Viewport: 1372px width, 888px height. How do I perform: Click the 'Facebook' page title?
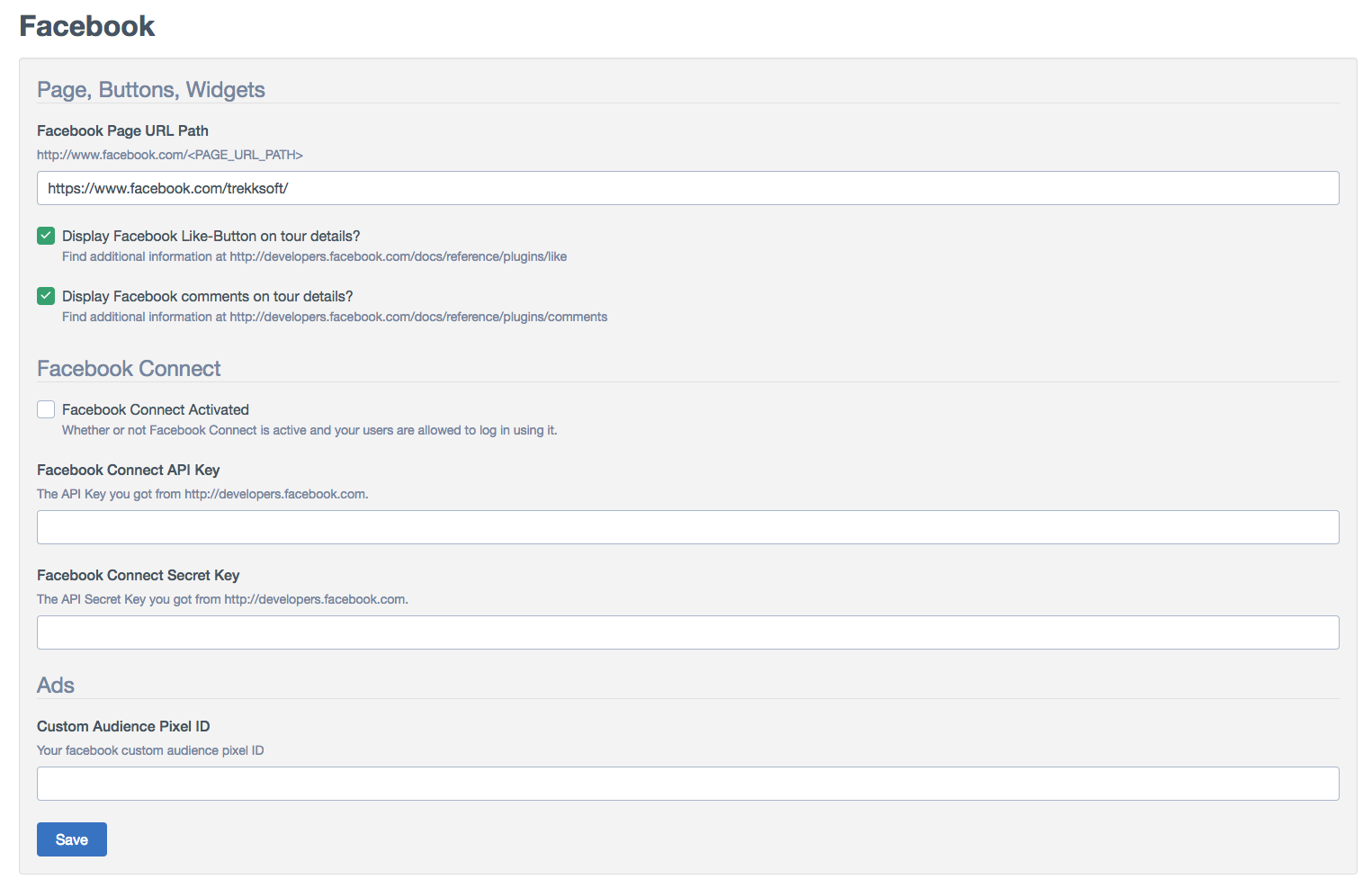(87, 26)
